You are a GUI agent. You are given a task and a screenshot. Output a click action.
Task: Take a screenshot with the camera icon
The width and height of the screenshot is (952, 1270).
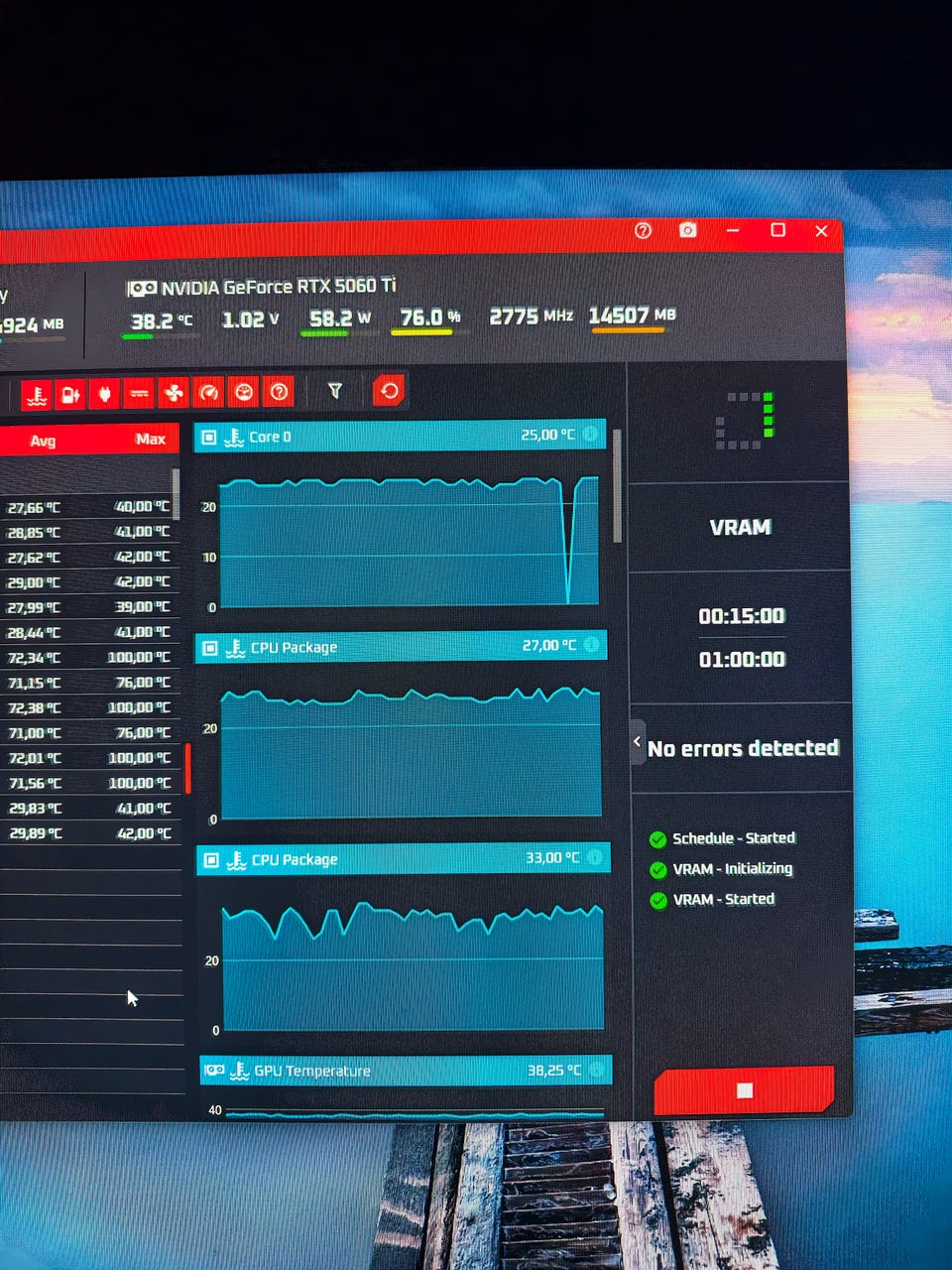tap(687, 230)
